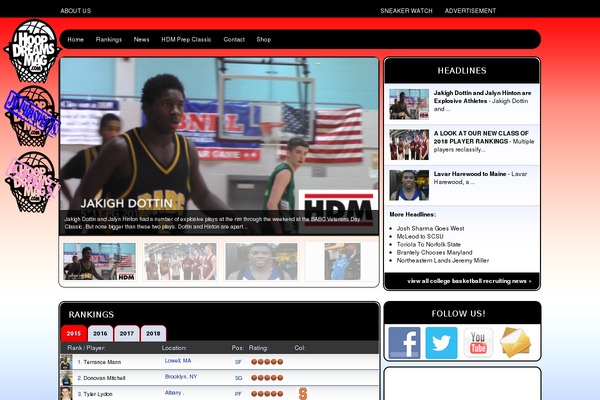Go to Home in navigation bar
The image size is (600, 400).
point(75,39)
